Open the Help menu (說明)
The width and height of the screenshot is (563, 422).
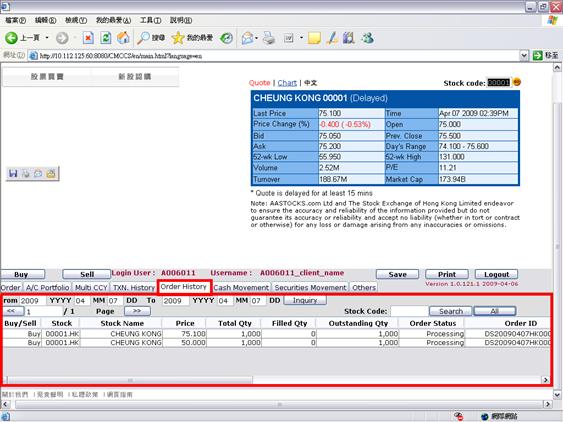(181, 20)
